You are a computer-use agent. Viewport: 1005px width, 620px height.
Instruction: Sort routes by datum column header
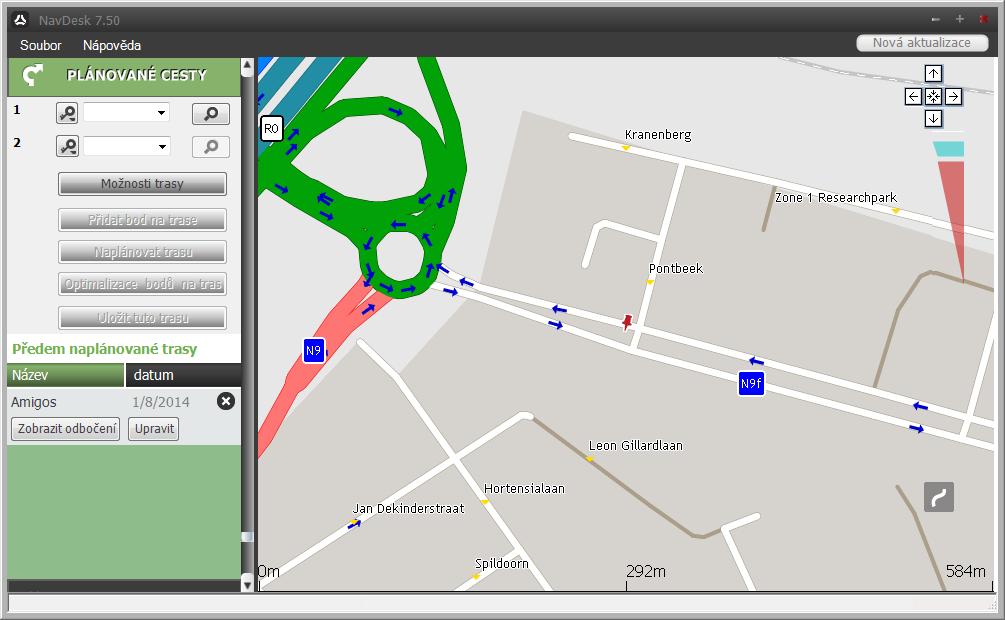pos(183,375)
